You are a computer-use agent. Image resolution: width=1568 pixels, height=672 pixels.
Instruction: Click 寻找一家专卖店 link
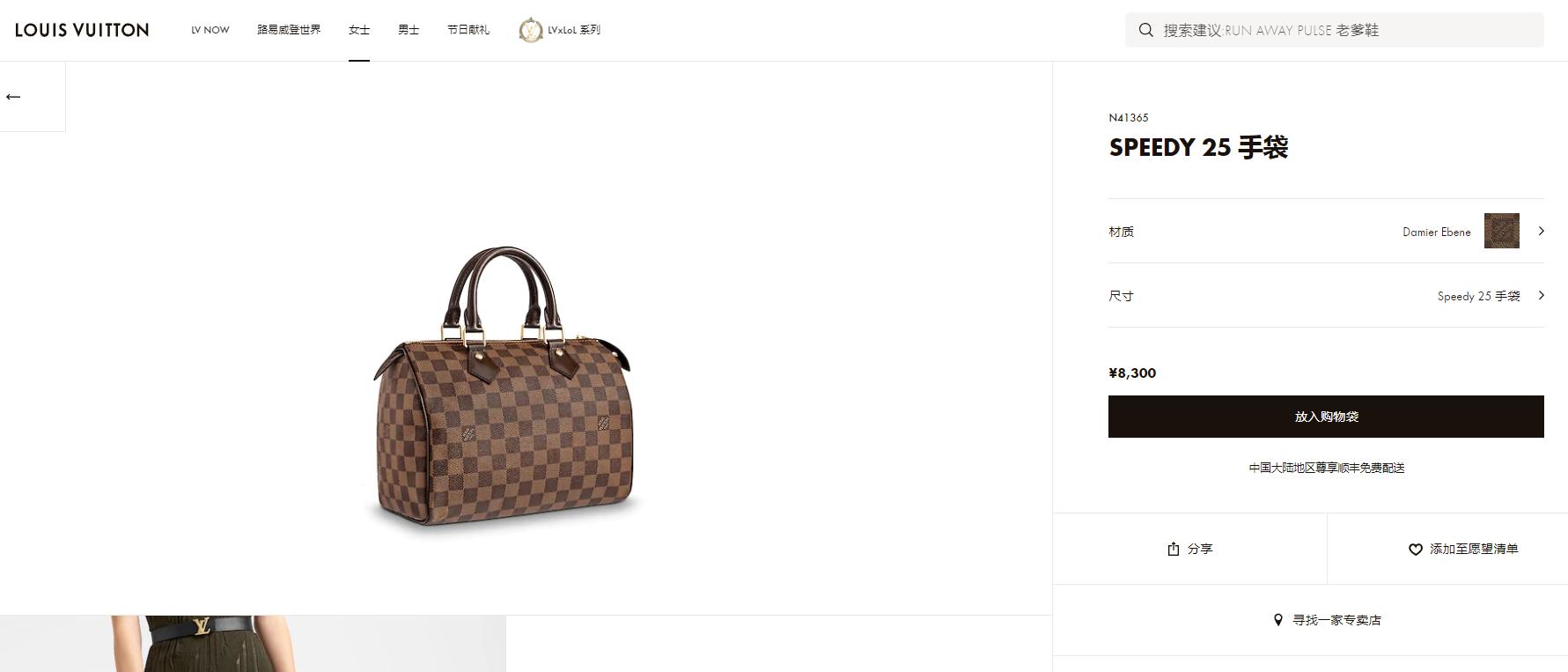click(x=1336, y=620)
